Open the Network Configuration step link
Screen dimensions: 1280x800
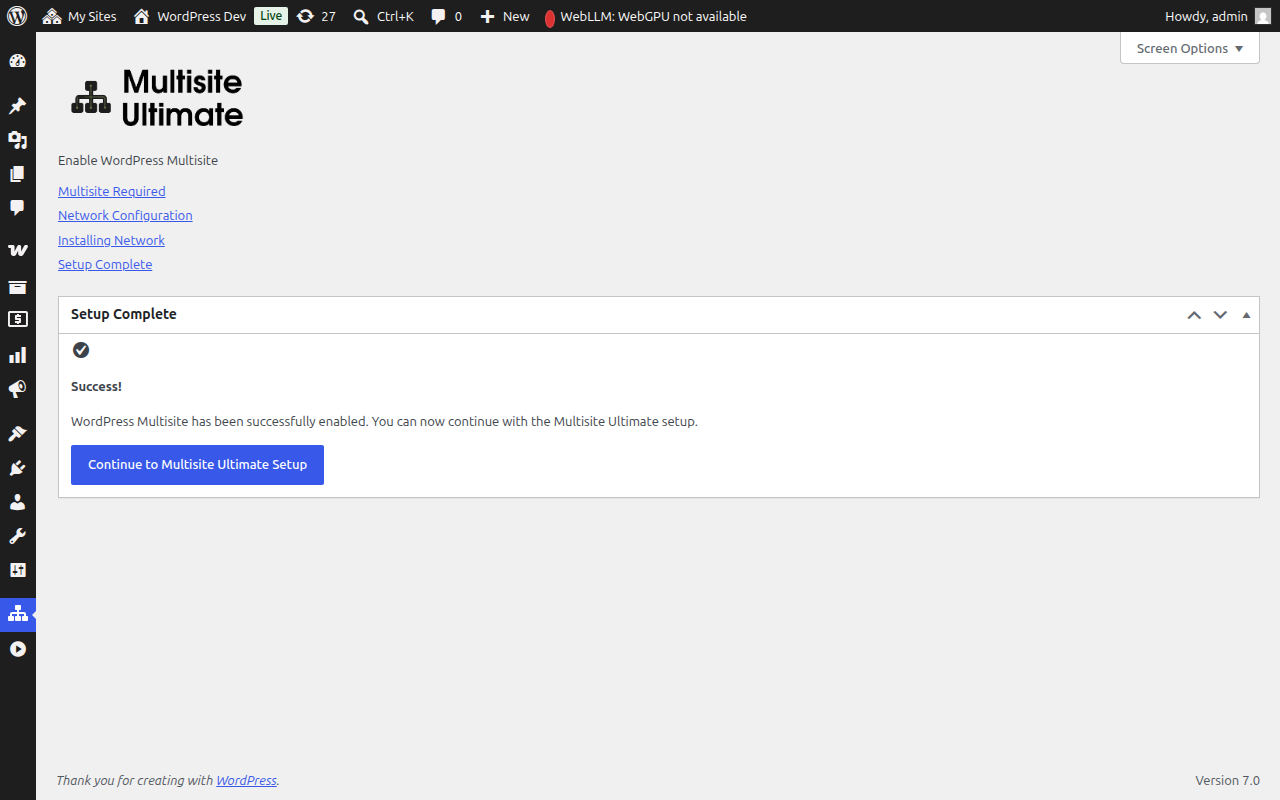click(125, 215)
